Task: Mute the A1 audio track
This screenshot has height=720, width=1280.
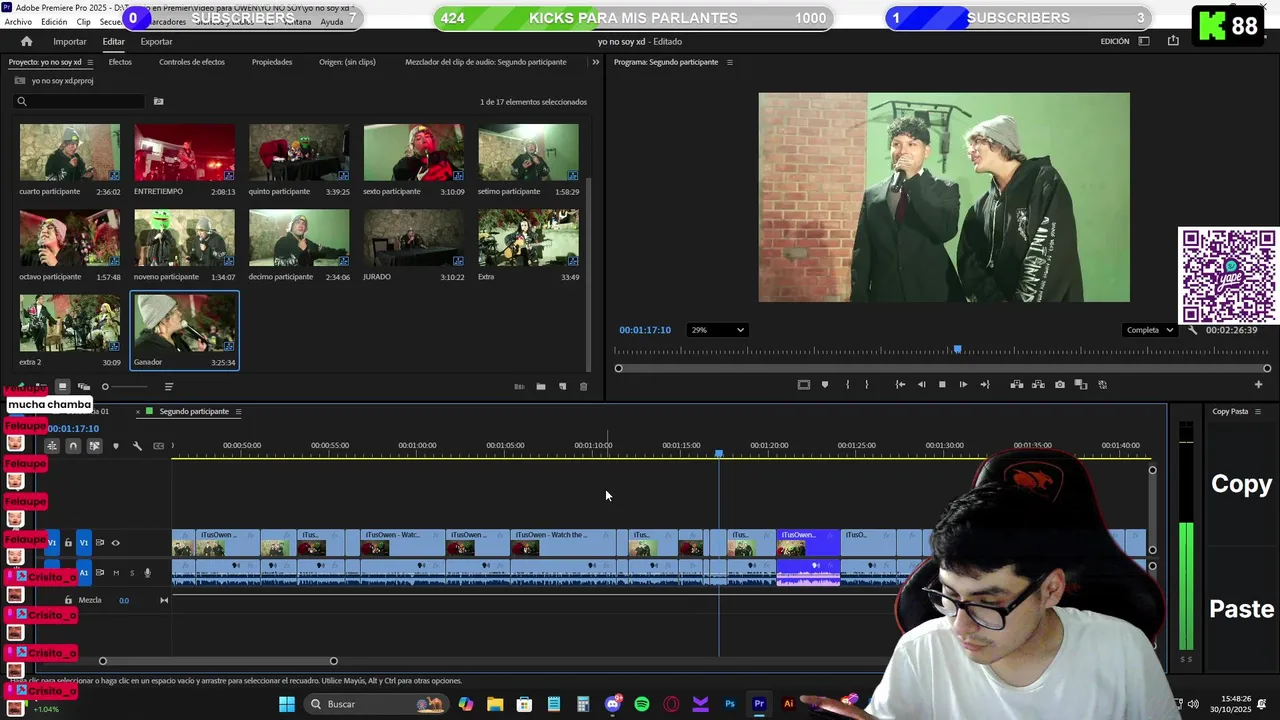Action: pos(115,573)
